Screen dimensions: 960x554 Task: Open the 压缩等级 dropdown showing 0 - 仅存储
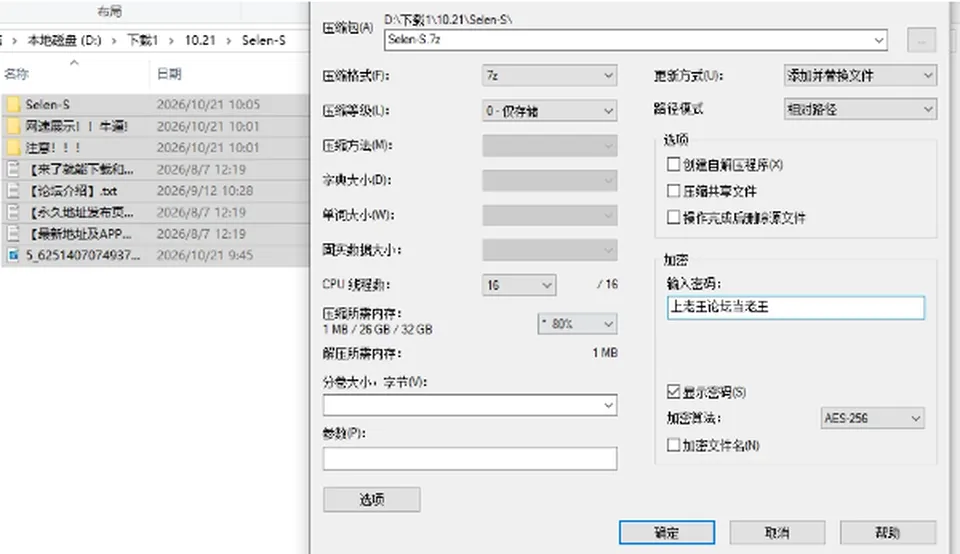tap(549, 111)
